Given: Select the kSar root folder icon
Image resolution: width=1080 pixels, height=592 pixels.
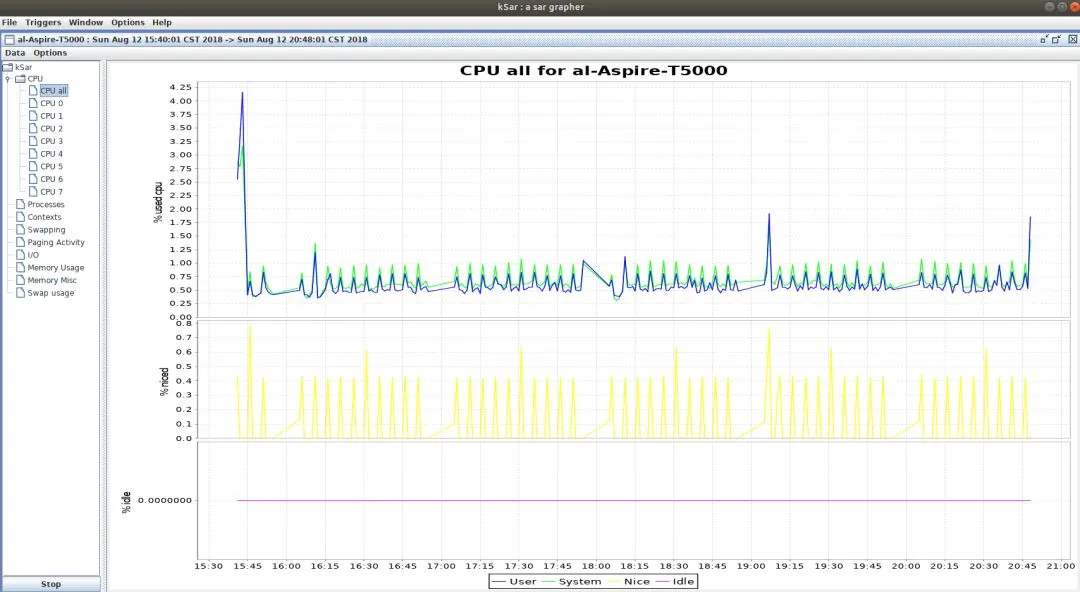Looking at the screenshot, I should (x=8, y=67).
